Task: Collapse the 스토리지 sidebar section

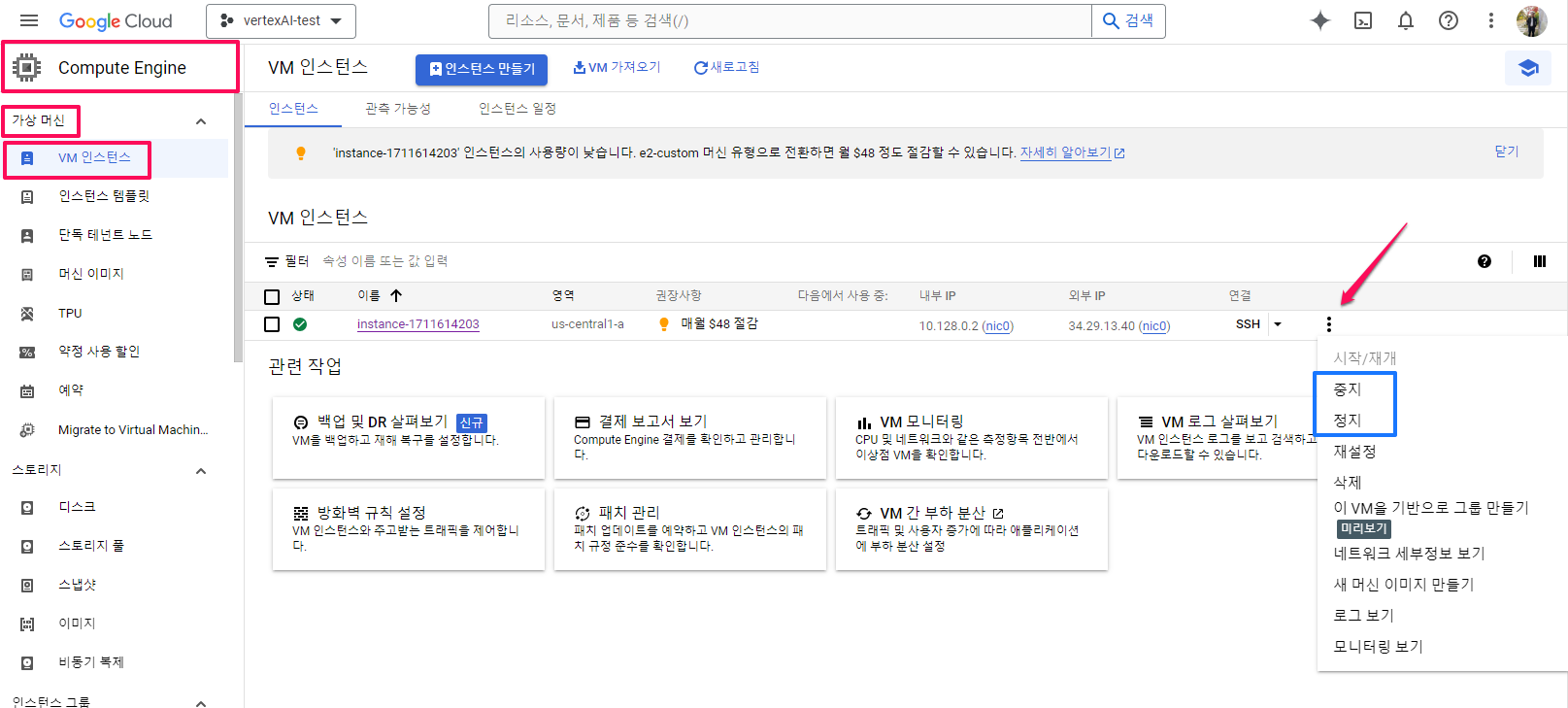Action: (x=201, y=471)
